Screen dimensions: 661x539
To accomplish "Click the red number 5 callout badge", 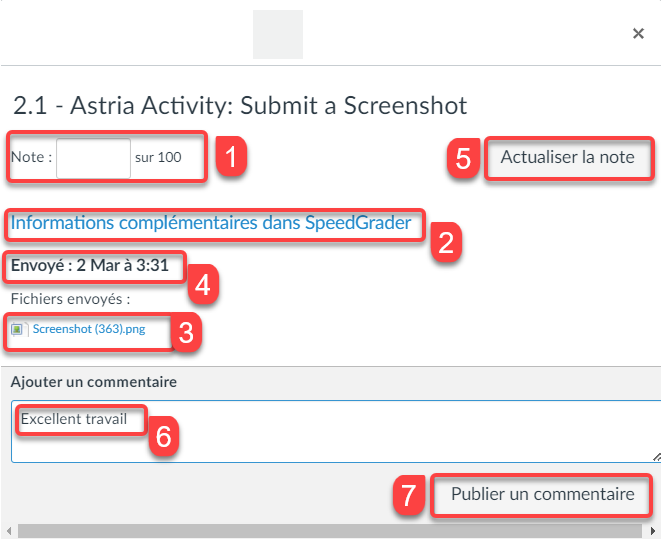I will coord(463,158).
